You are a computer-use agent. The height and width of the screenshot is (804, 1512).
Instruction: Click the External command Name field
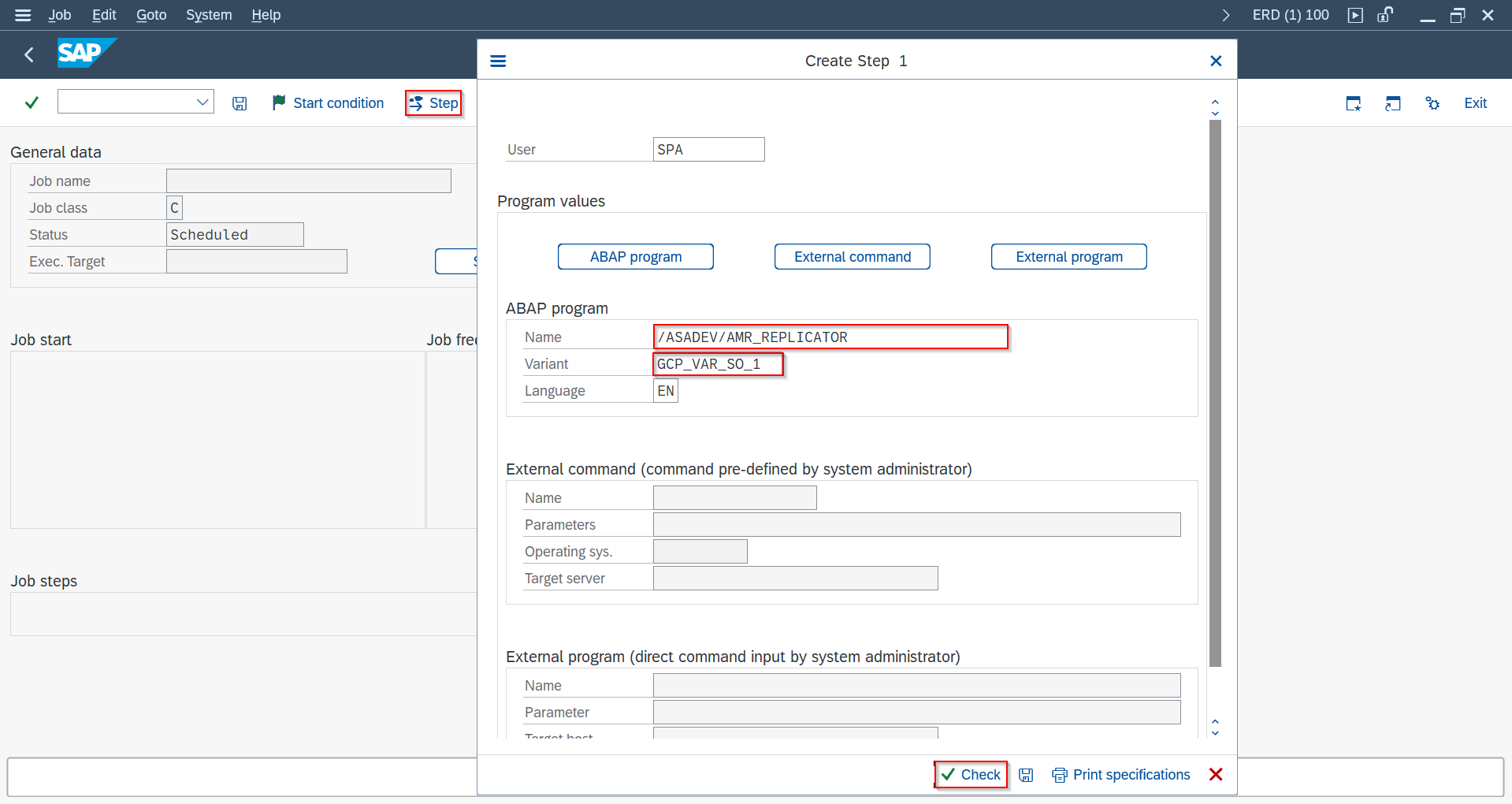(x=734, y=498)
